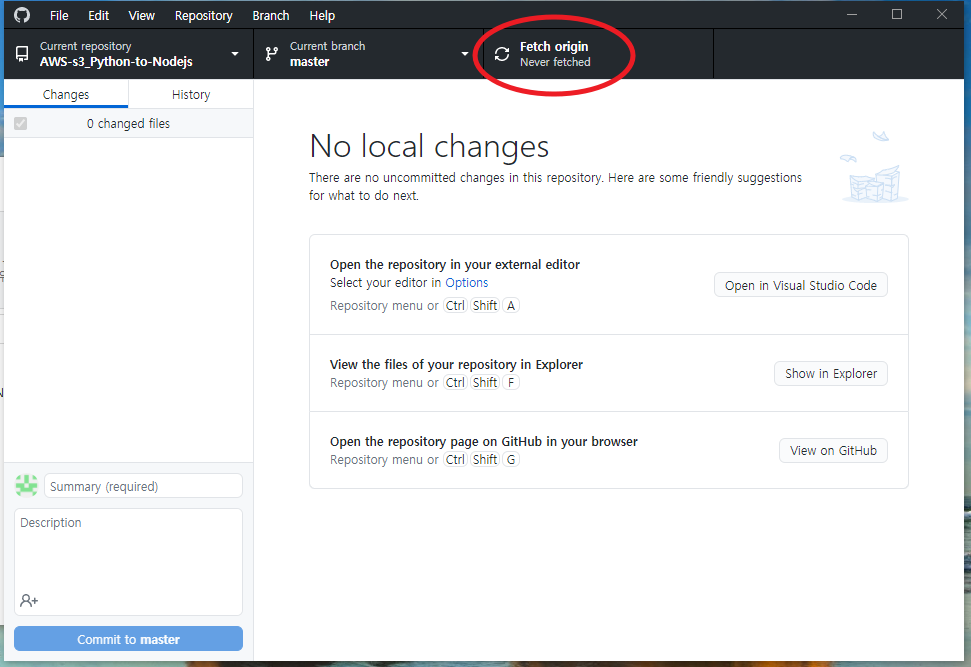Click the sync arrows icon for Fetch origin
This screenshot has width=971, height=667.
pos(502,54)
